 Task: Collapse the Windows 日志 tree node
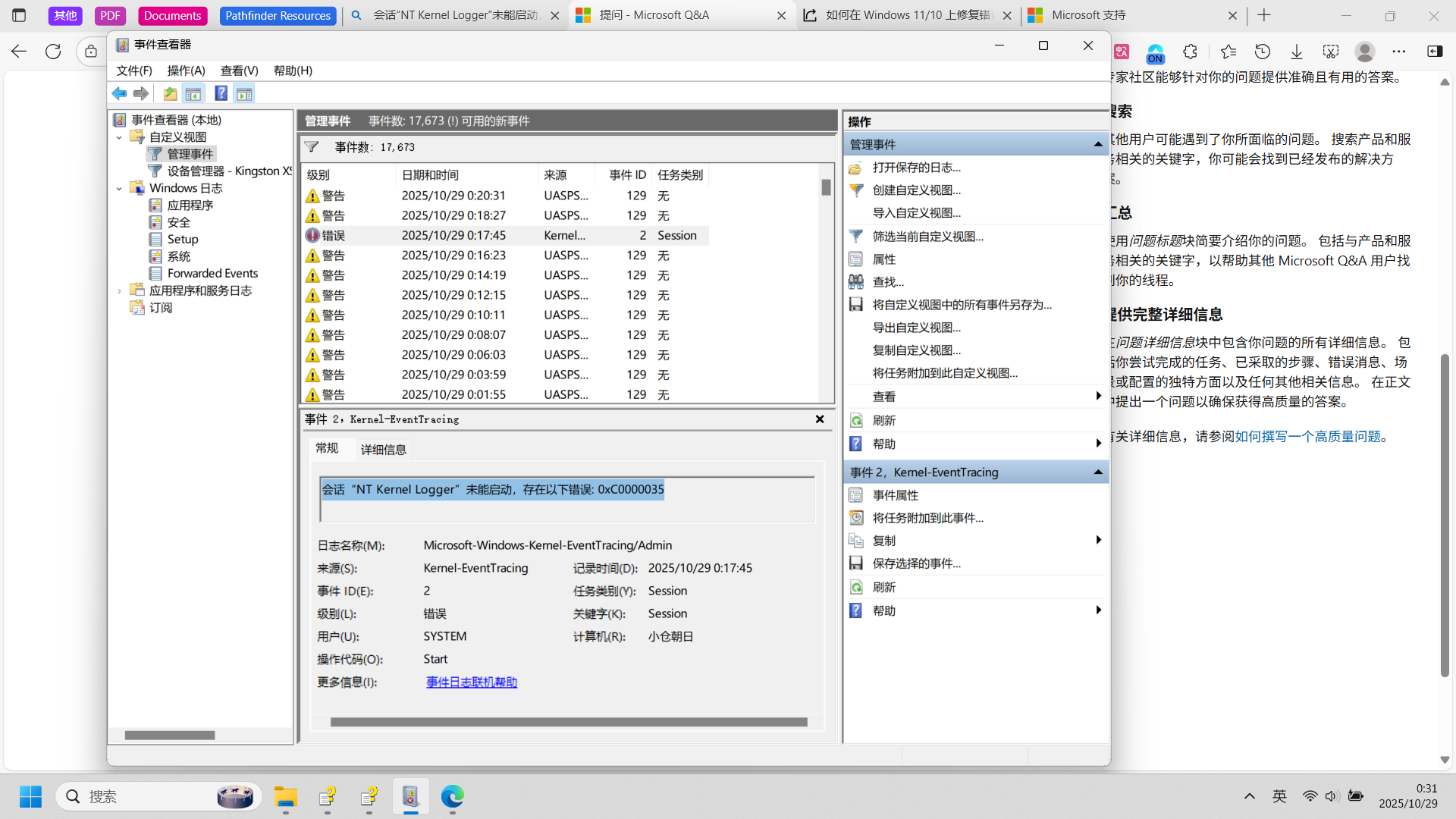tap(119, 188)
